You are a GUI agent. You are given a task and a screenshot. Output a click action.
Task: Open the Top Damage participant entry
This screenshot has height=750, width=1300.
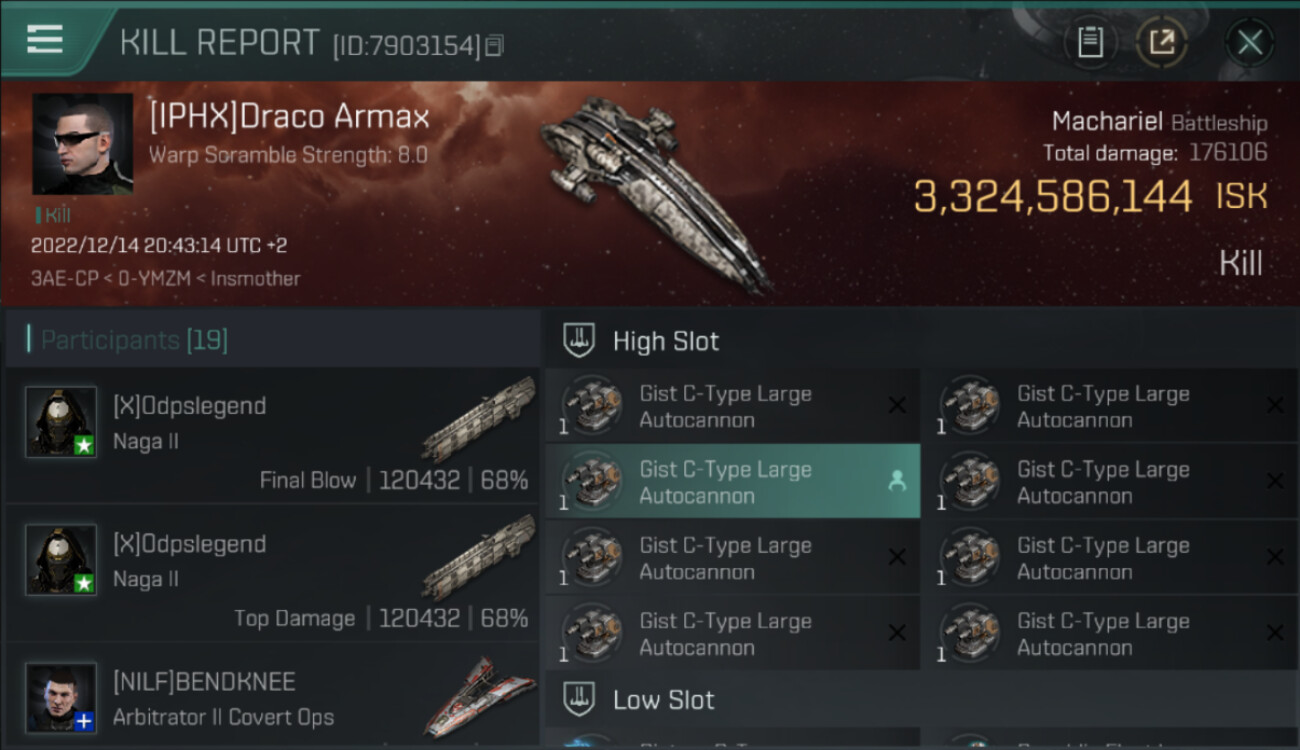pos(272,574)
